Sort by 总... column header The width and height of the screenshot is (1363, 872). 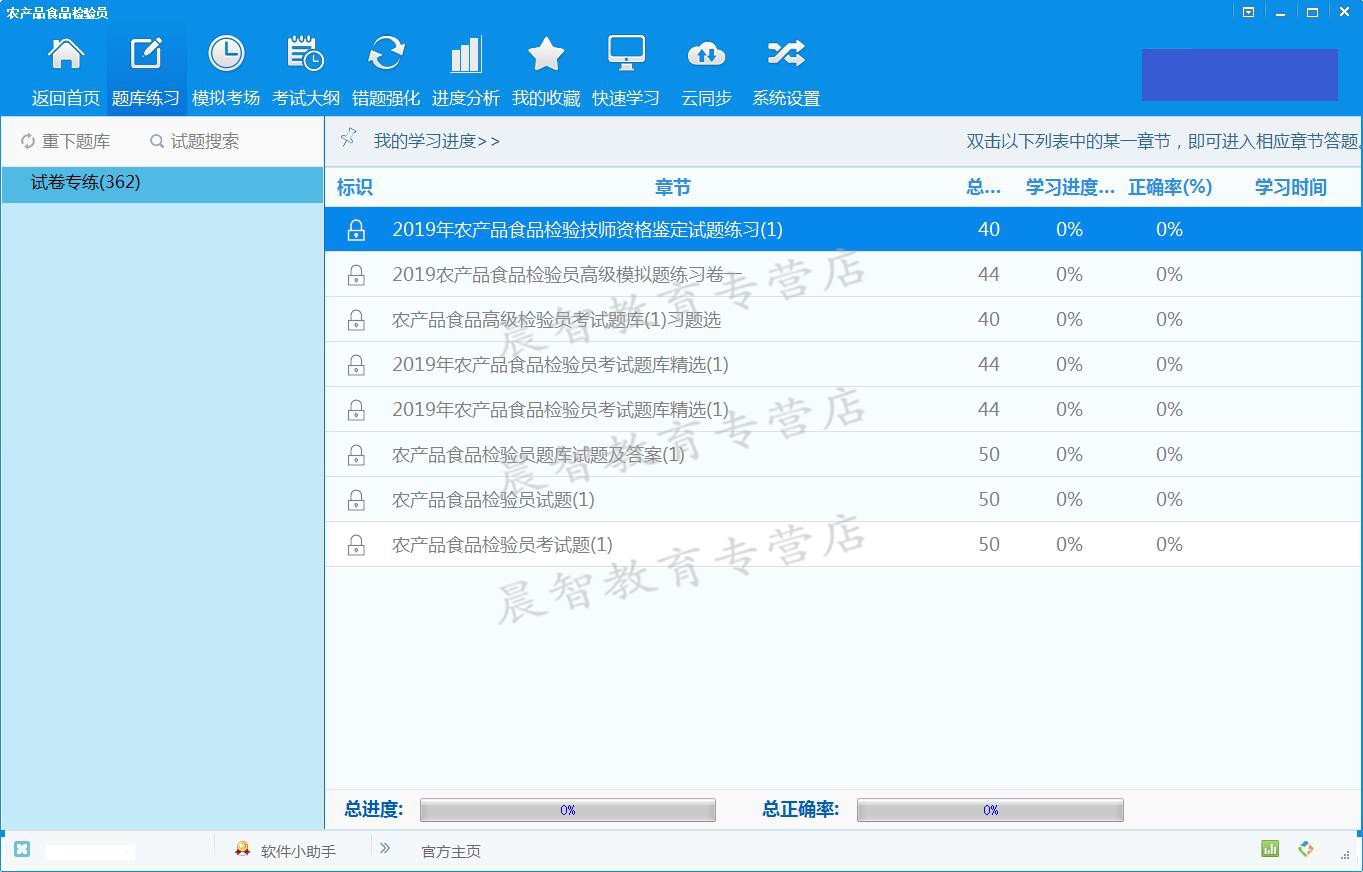coord(984,187)
